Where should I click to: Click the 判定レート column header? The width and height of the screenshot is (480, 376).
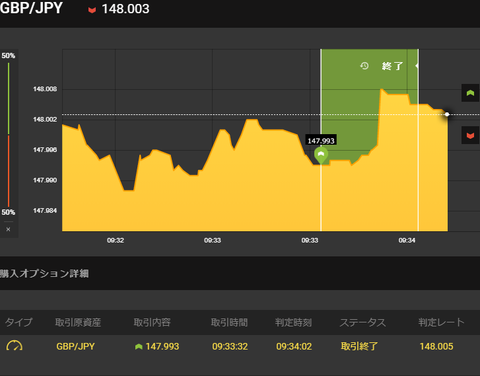click(441, 322)
